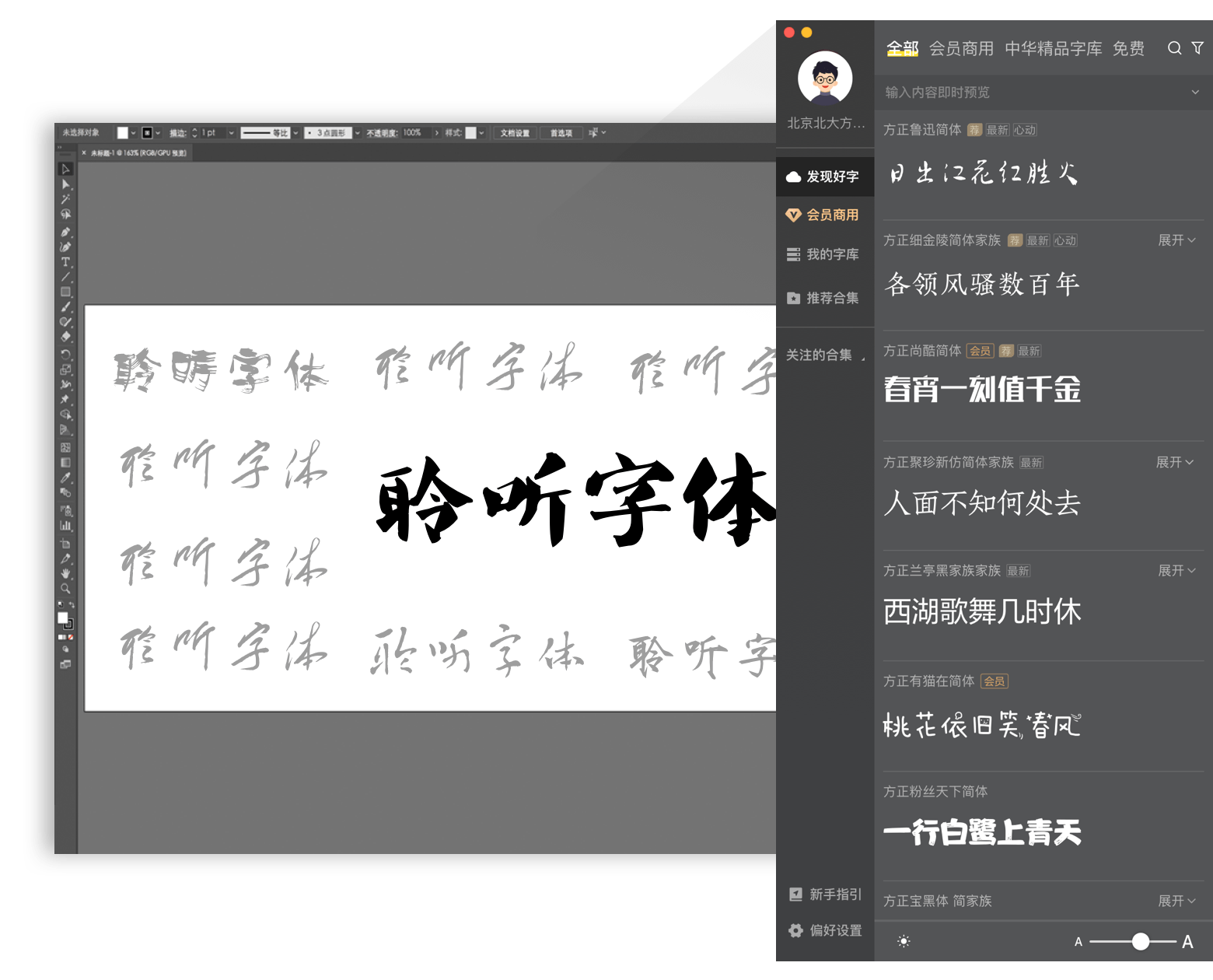
Task: Open font search with magnifier icon
Action: 1174,48
